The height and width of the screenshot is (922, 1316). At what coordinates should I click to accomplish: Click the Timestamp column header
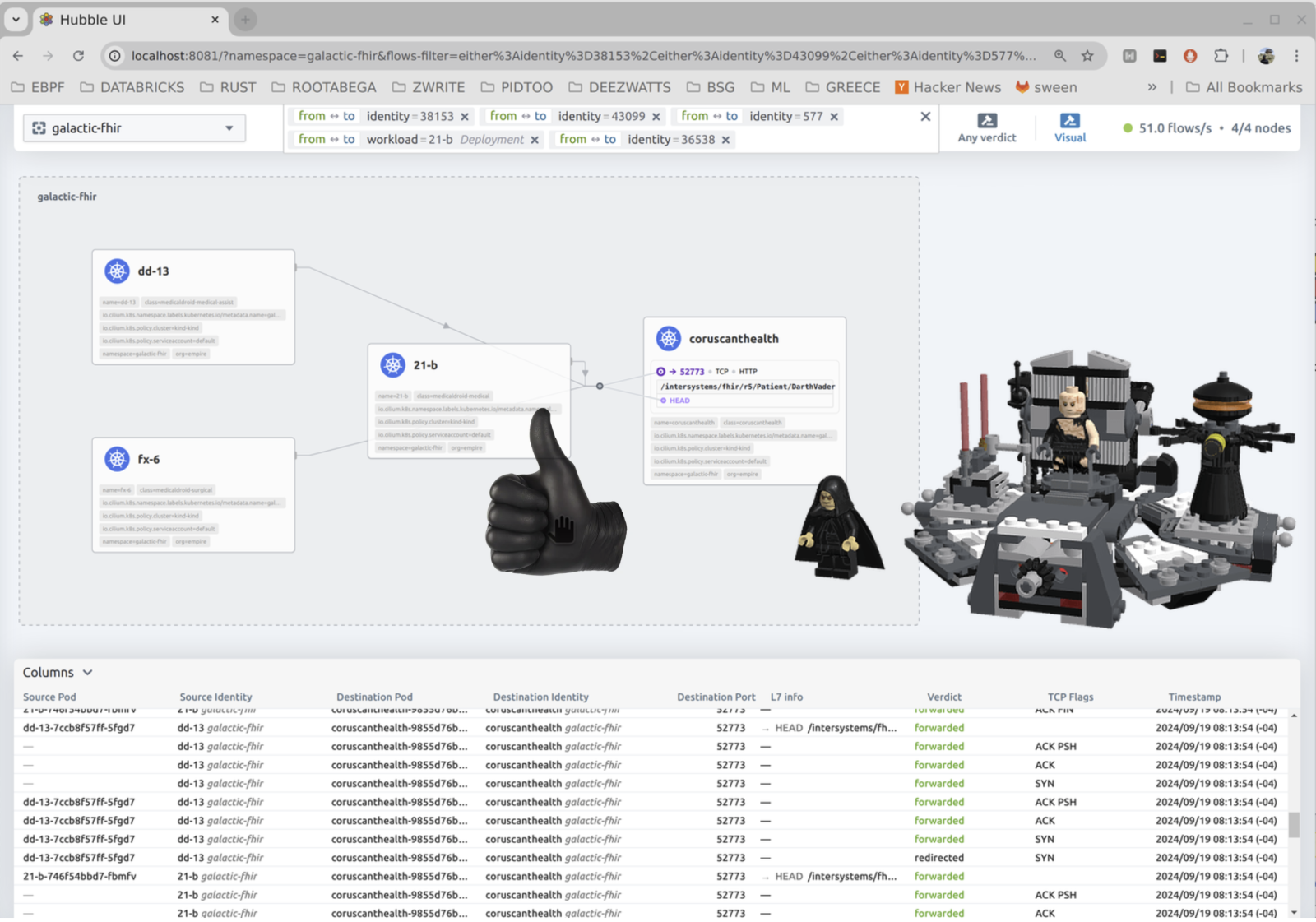point(1194,697)
